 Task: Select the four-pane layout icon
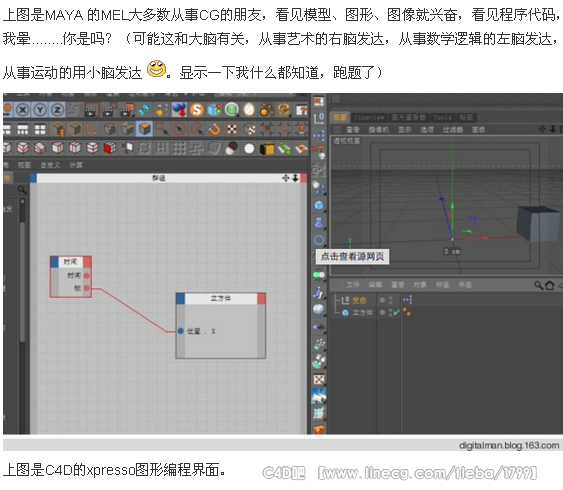pos(40,129)
